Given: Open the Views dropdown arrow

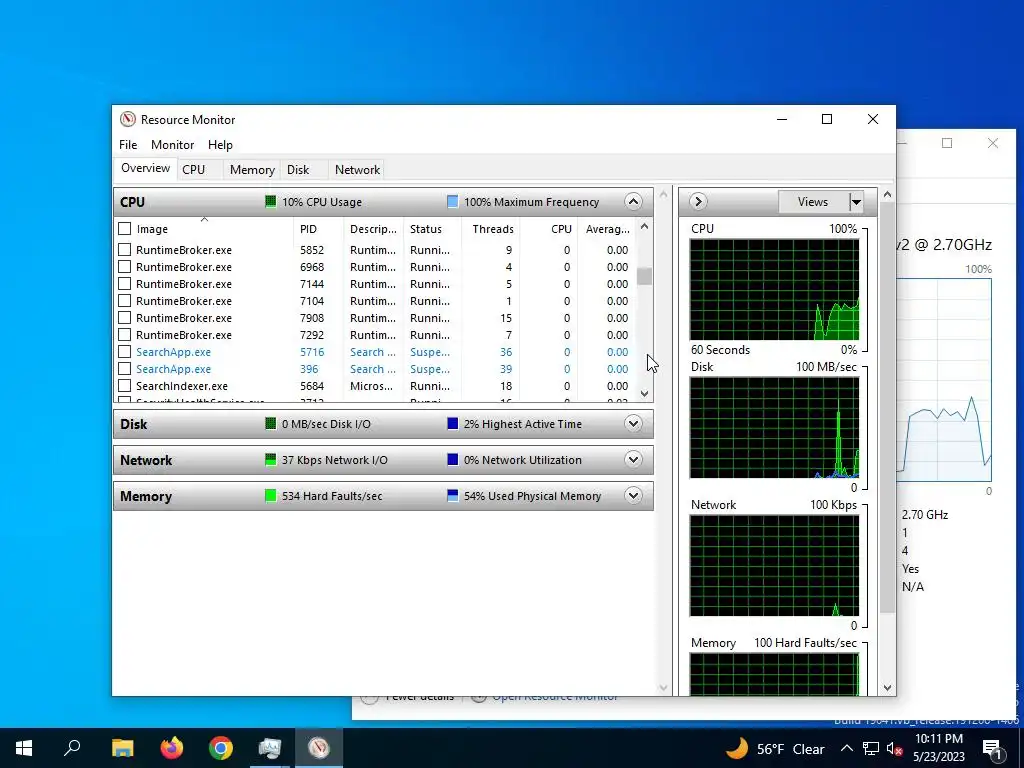Looking at the screenshot, I should point(856,202).
